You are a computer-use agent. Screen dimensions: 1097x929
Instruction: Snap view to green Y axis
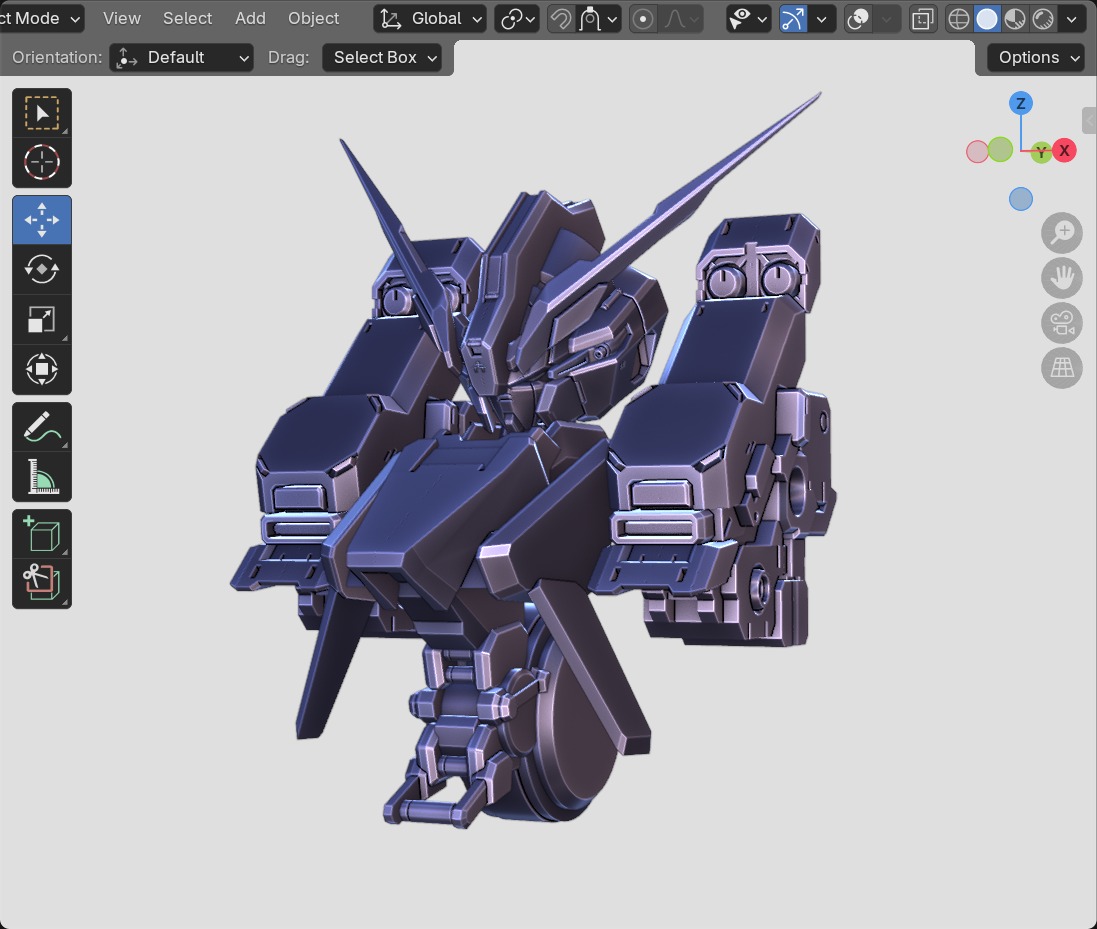[1041, 152]
